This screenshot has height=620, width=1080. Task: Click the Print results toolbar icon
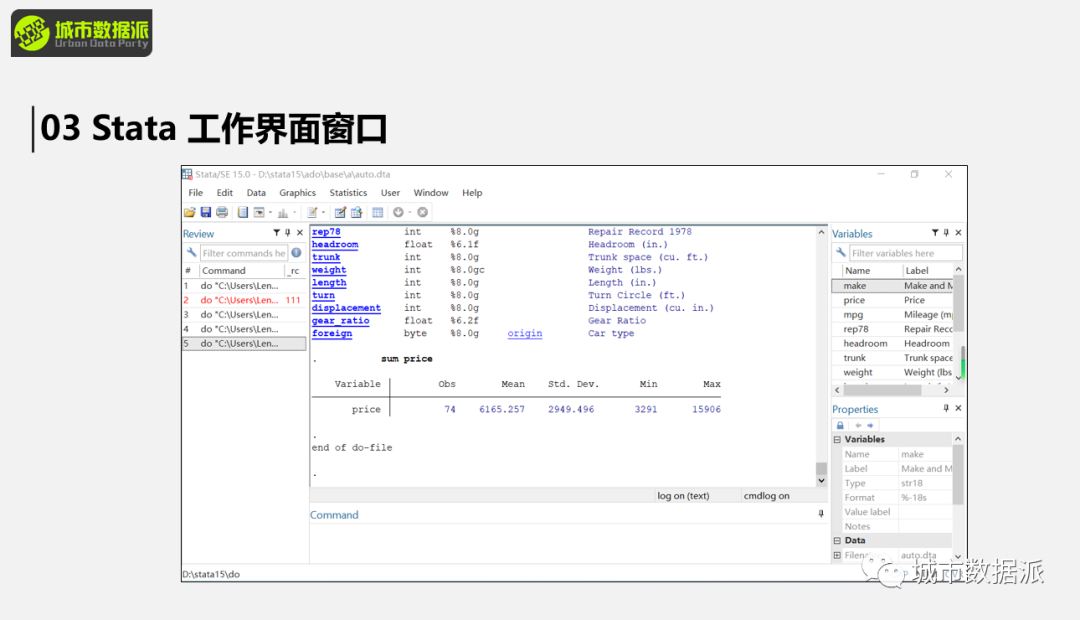(222, 212)
